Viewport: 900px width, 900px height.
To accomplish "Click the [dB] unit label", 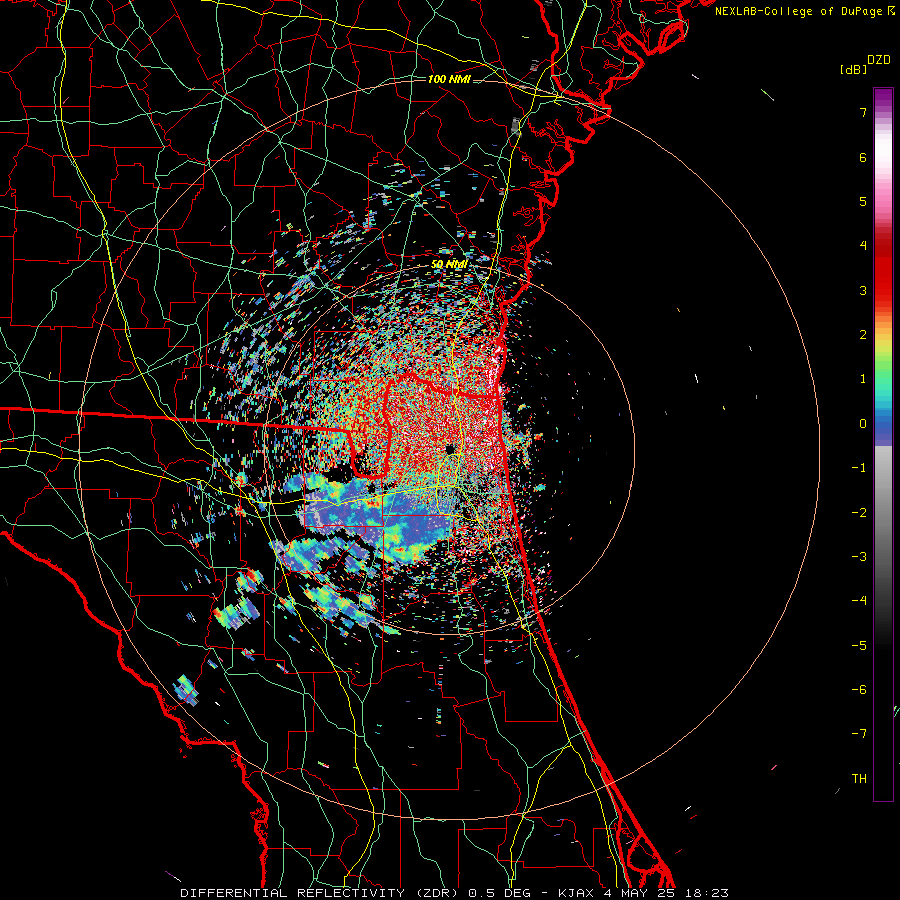I will pyautogui.click(x=853, y=69).
